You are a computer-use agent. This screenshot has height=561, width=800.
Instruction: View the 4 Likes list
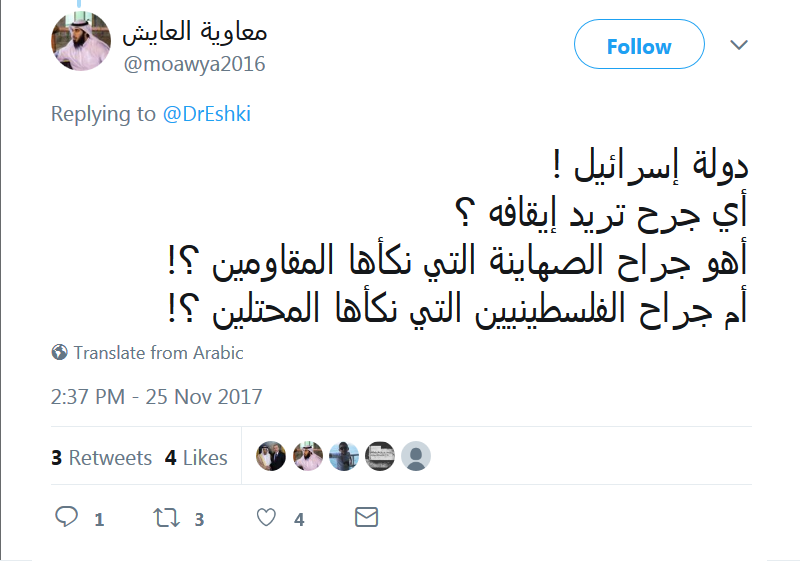(x=196, y=458)
